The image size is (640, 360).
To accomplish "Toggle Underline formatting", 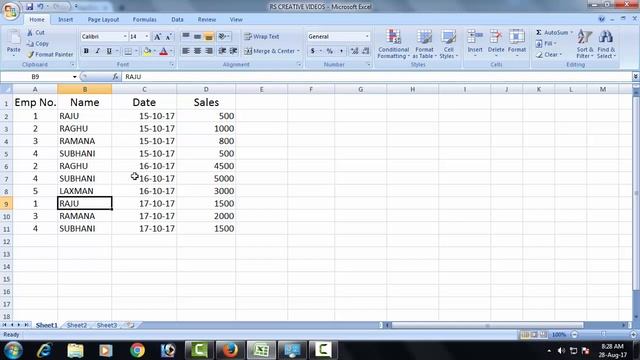I will click(109, 51).
